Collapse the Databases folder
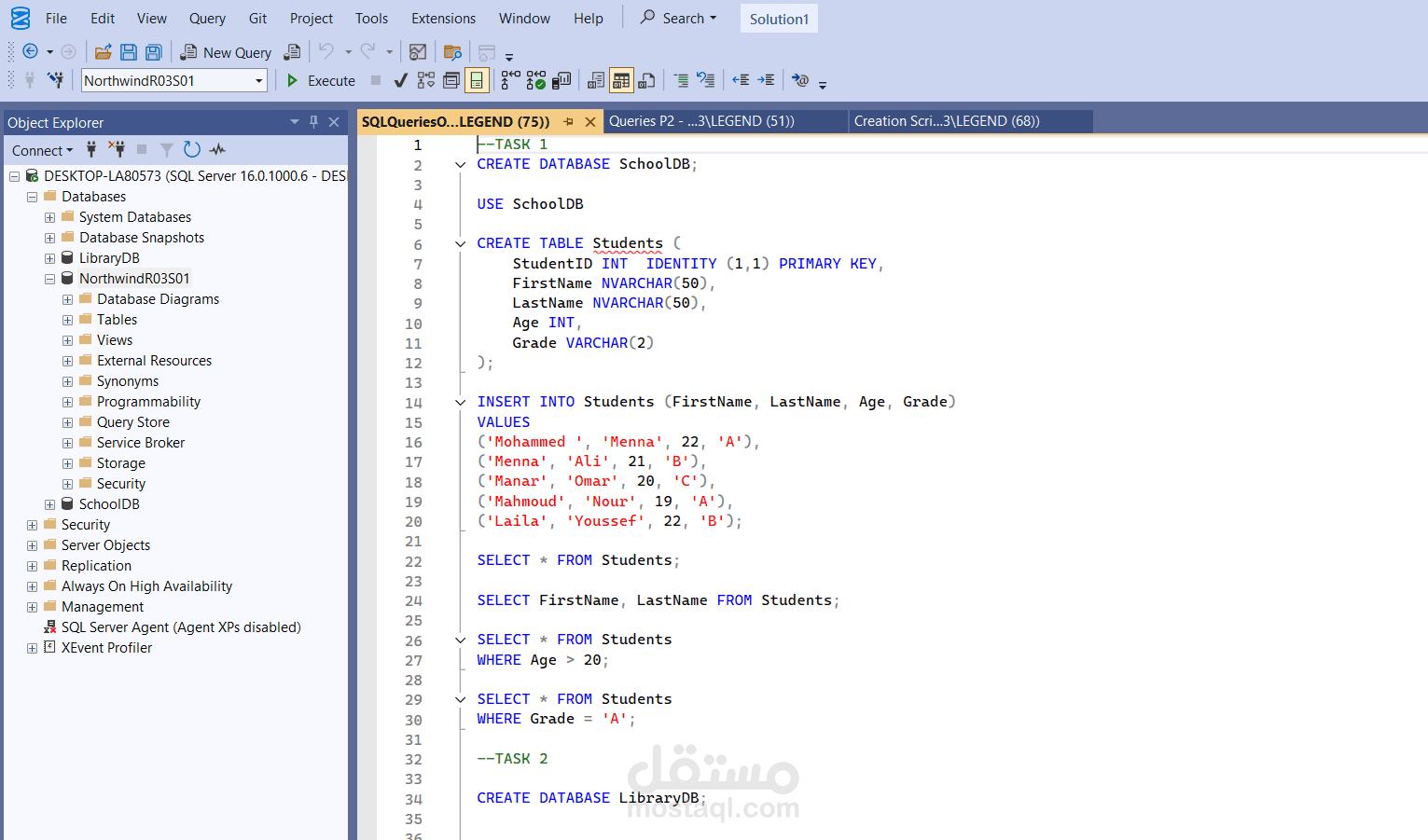The image size is (1428, 840). tap(32, 197)
